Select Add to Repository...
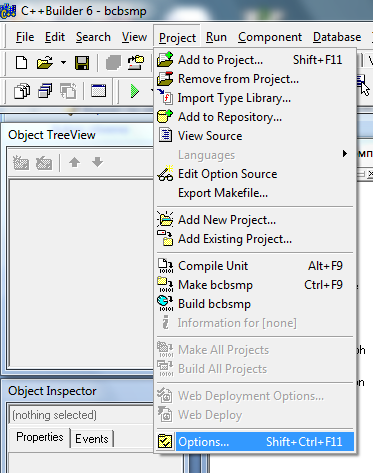Screen dimensions: 373x473 [x=255, y=117]
